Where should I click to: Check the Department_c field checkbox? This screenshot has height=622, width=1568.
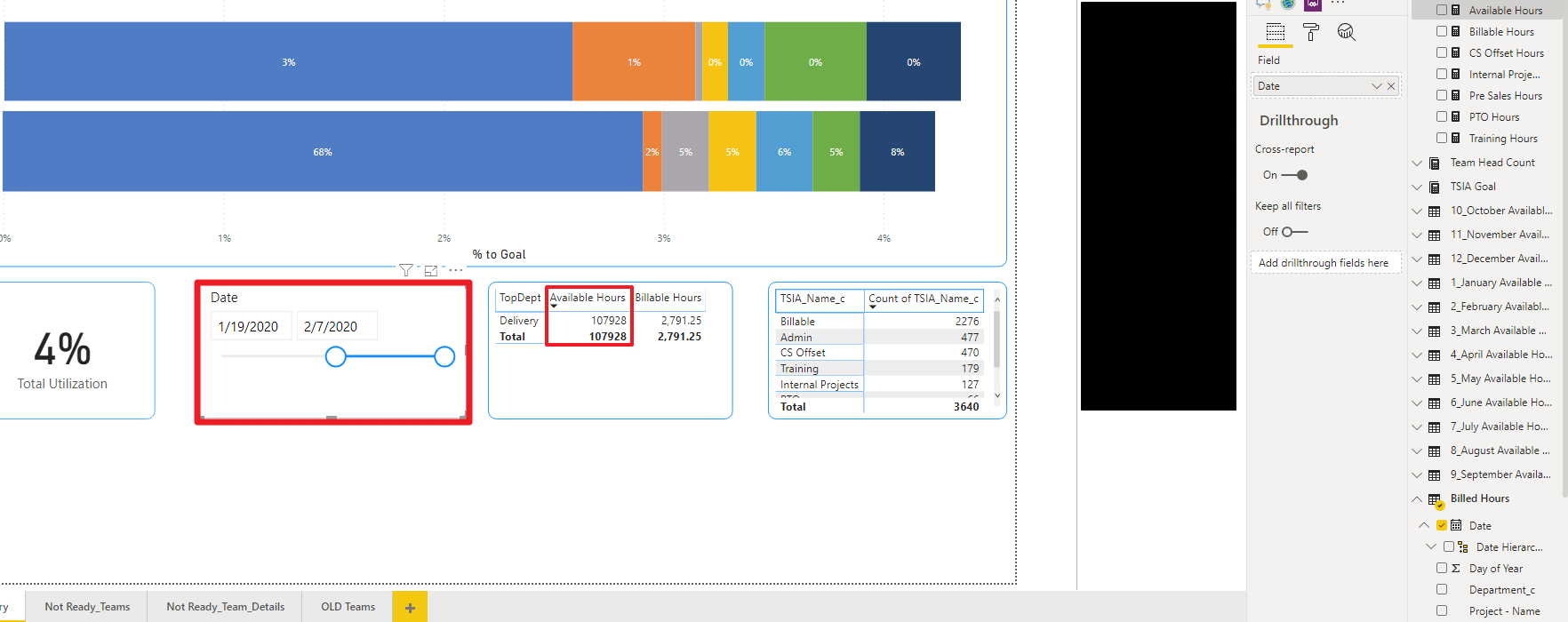1442,589
